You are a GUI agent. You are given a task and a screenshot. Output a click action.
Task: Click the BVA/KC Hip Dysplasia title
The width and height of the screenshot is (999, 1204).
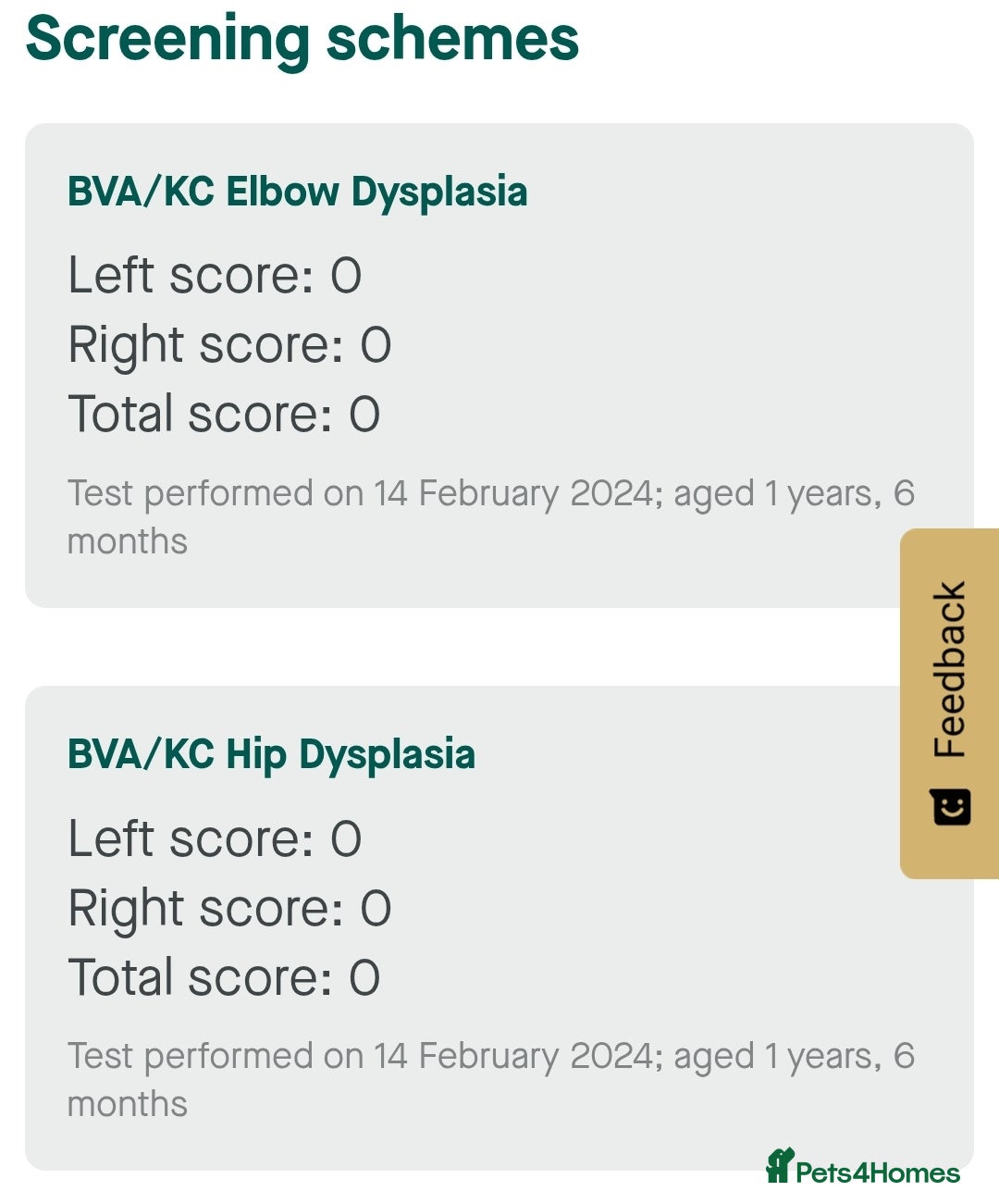[271, 755]
